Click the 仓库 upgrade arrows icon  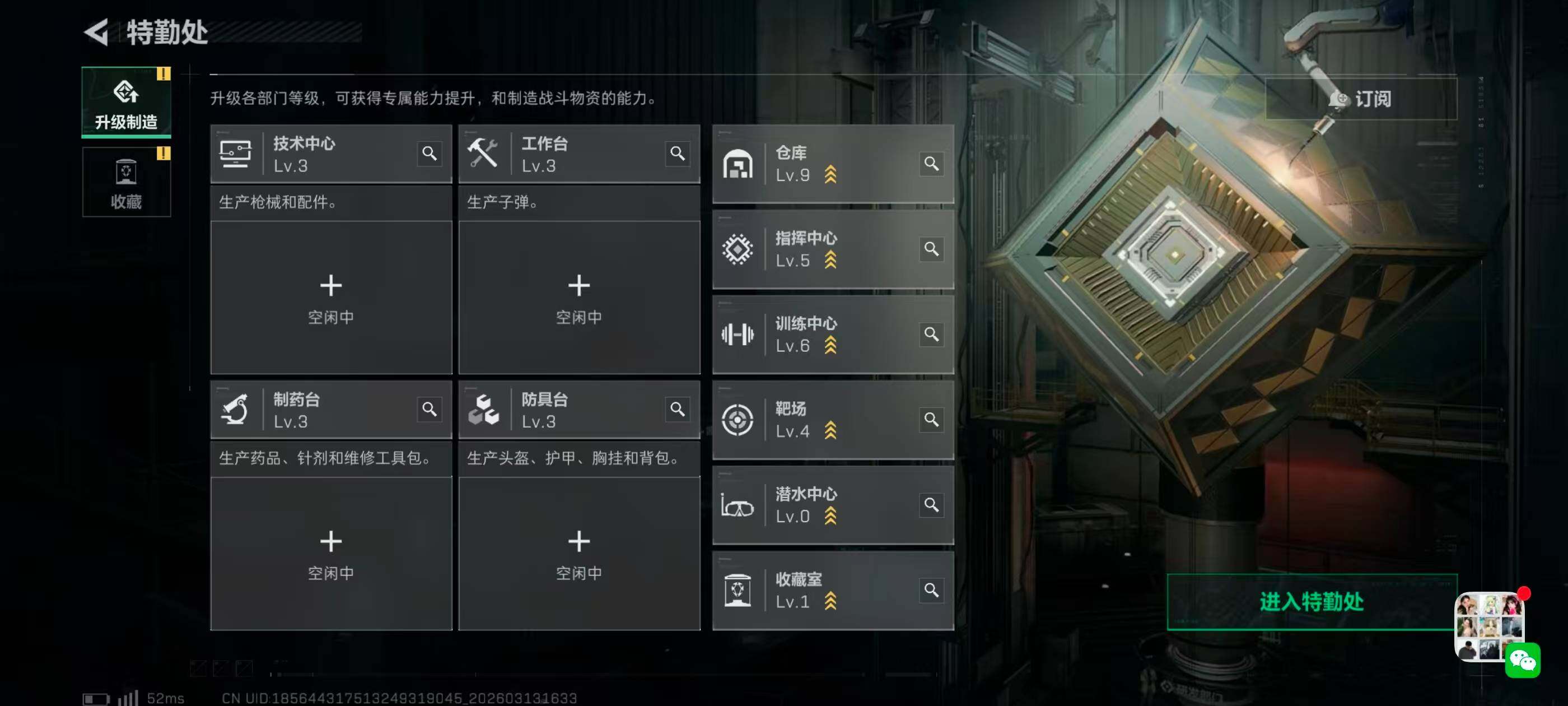coord(830,175)
